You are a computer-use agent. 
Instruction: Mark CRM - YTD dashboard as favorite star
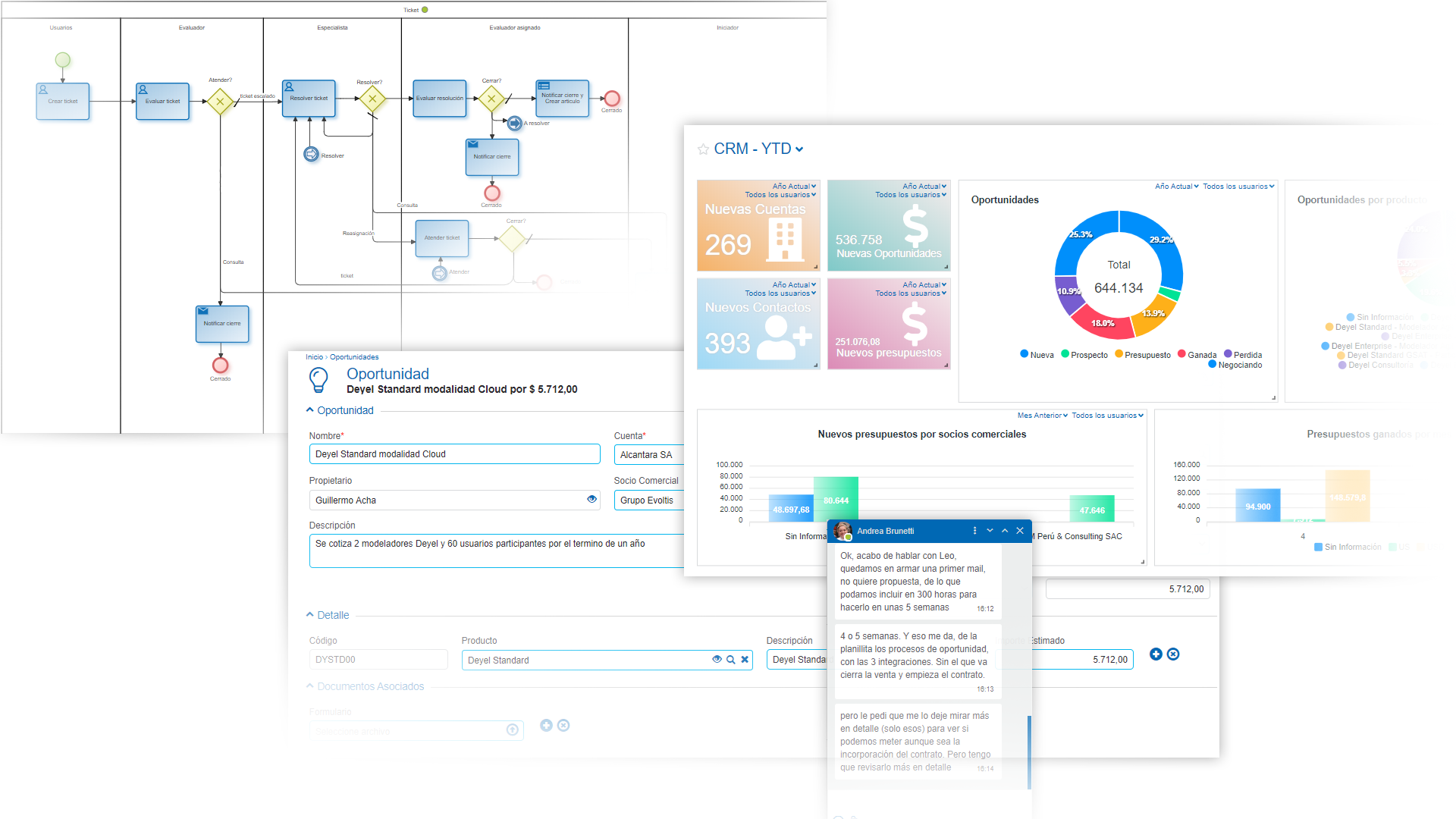point(703,149)
